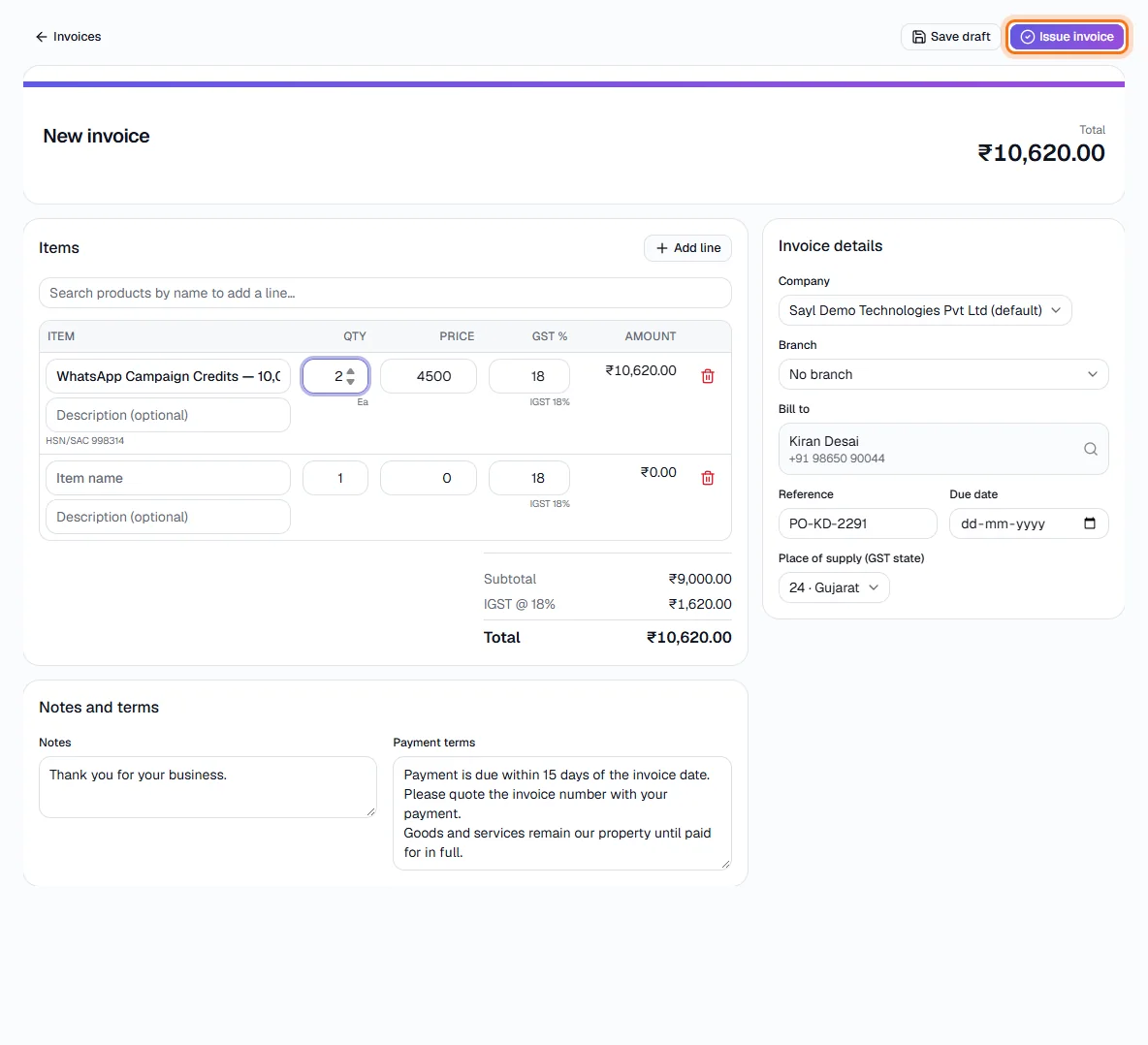Go back to Invoices list
The image size is (1148, 1045).
tap(68, 37)
